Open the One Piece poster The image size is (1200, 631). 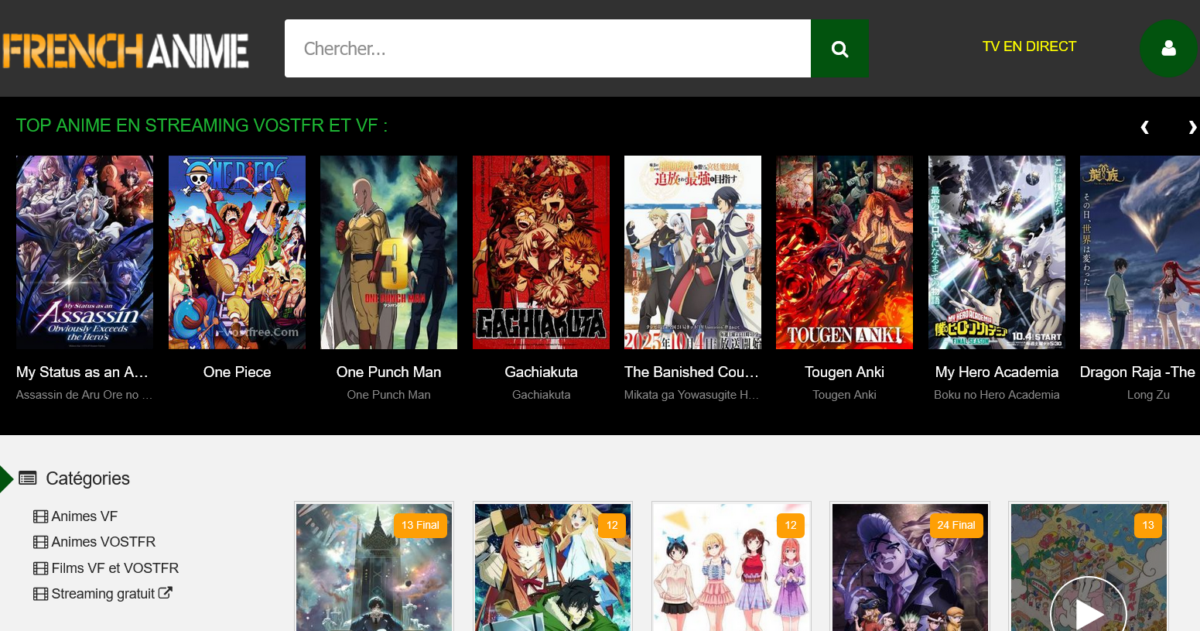pos(237,252)
